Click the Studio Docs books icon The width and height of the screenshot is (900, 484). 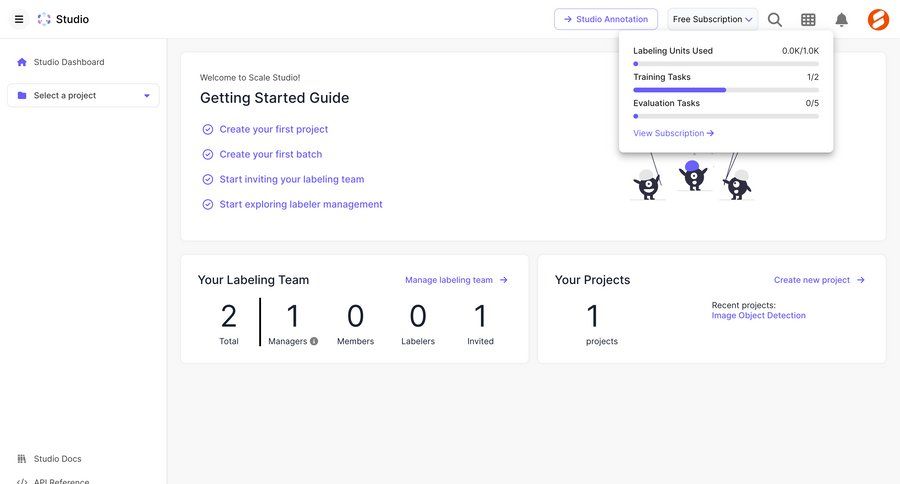pos(22,459)
